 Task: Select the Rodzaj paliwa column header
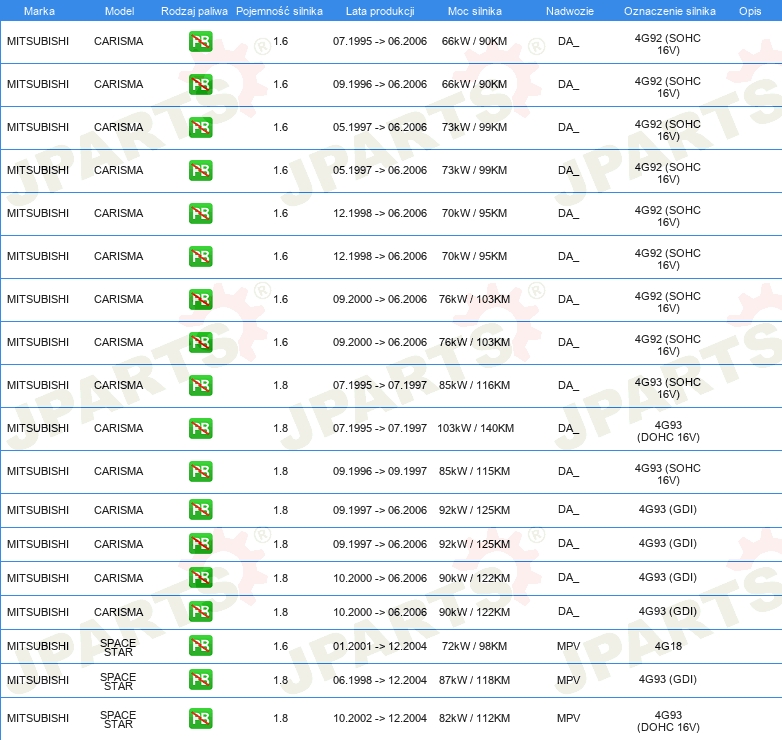(194, 11)
